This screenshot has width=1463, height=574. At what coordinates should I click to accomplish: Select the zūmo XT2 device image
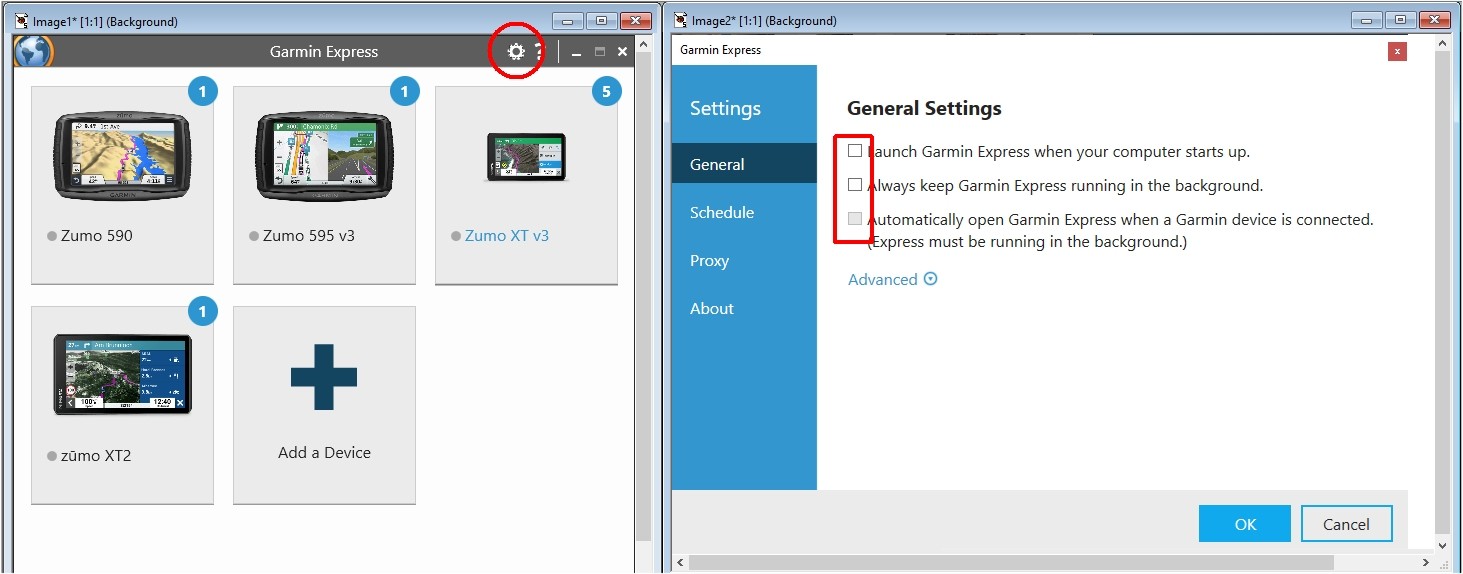pyautogui.click(x=122, y=374)
